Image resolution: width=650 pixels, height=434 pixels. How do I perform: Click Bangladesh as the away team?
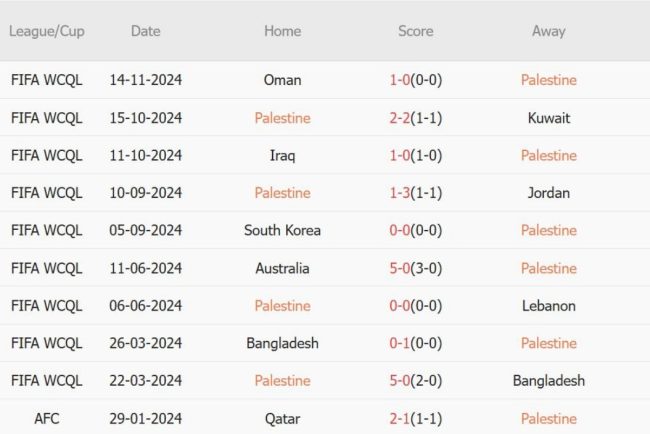548,381
